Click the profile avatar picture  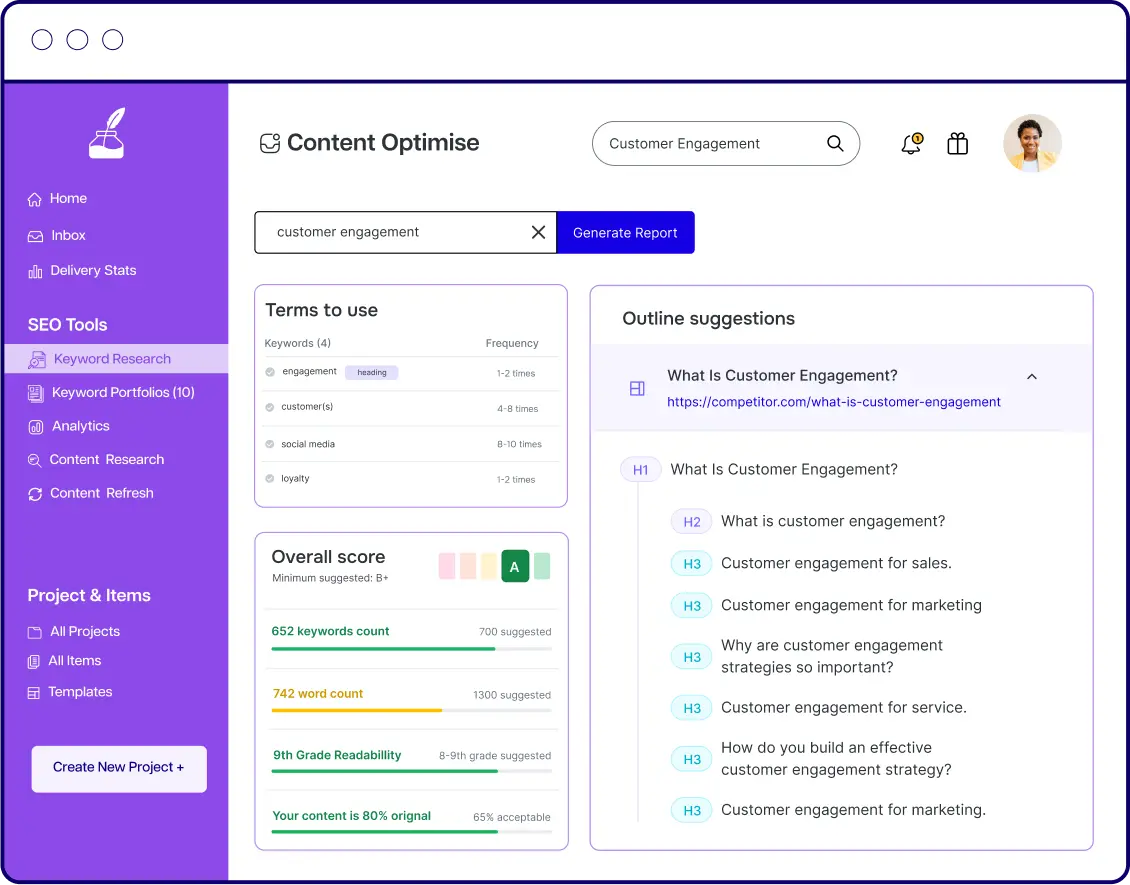coord(1032,143)
